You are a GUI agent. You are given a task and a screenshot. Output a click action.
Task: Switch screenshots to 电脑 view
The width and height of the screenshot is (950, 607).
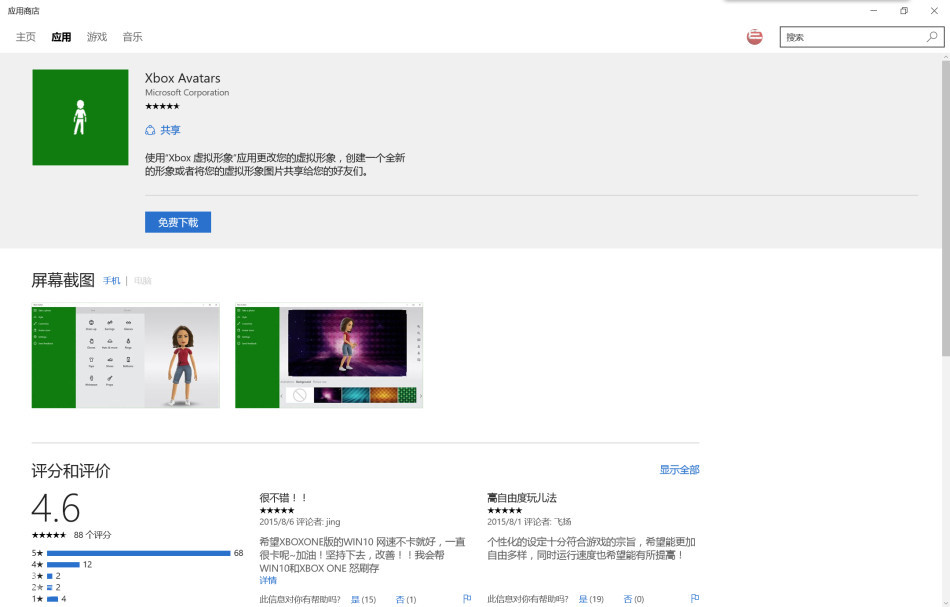click(143, 281)
